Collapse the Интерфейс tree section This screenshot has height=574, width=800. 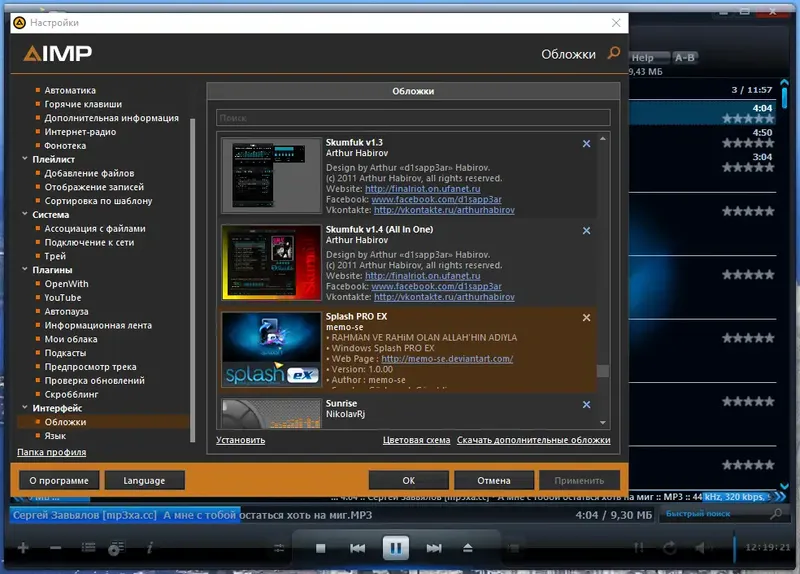(x=25, y=407)
